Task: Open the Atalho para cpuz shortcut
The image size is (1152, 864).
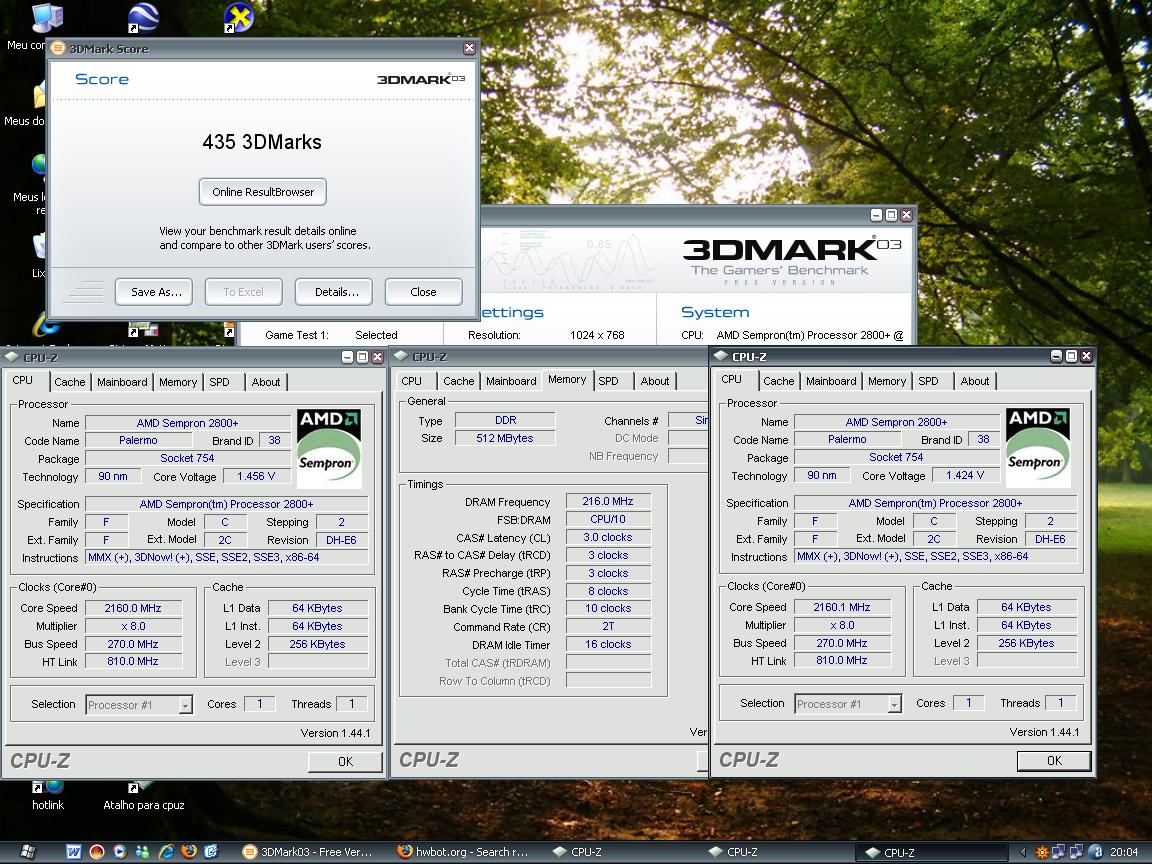Action: [143, 796]
